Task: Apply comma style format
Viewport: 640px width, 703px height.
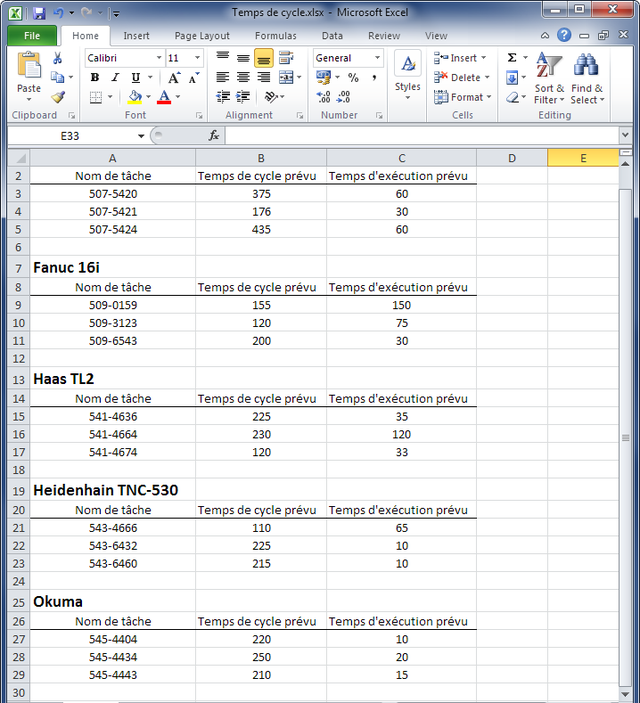Action: [x=373, y=78]
